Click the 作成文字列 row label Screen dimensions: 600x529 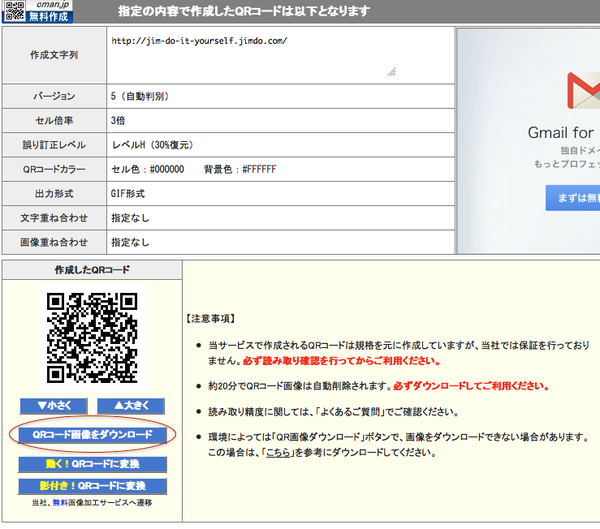[54, 55]
